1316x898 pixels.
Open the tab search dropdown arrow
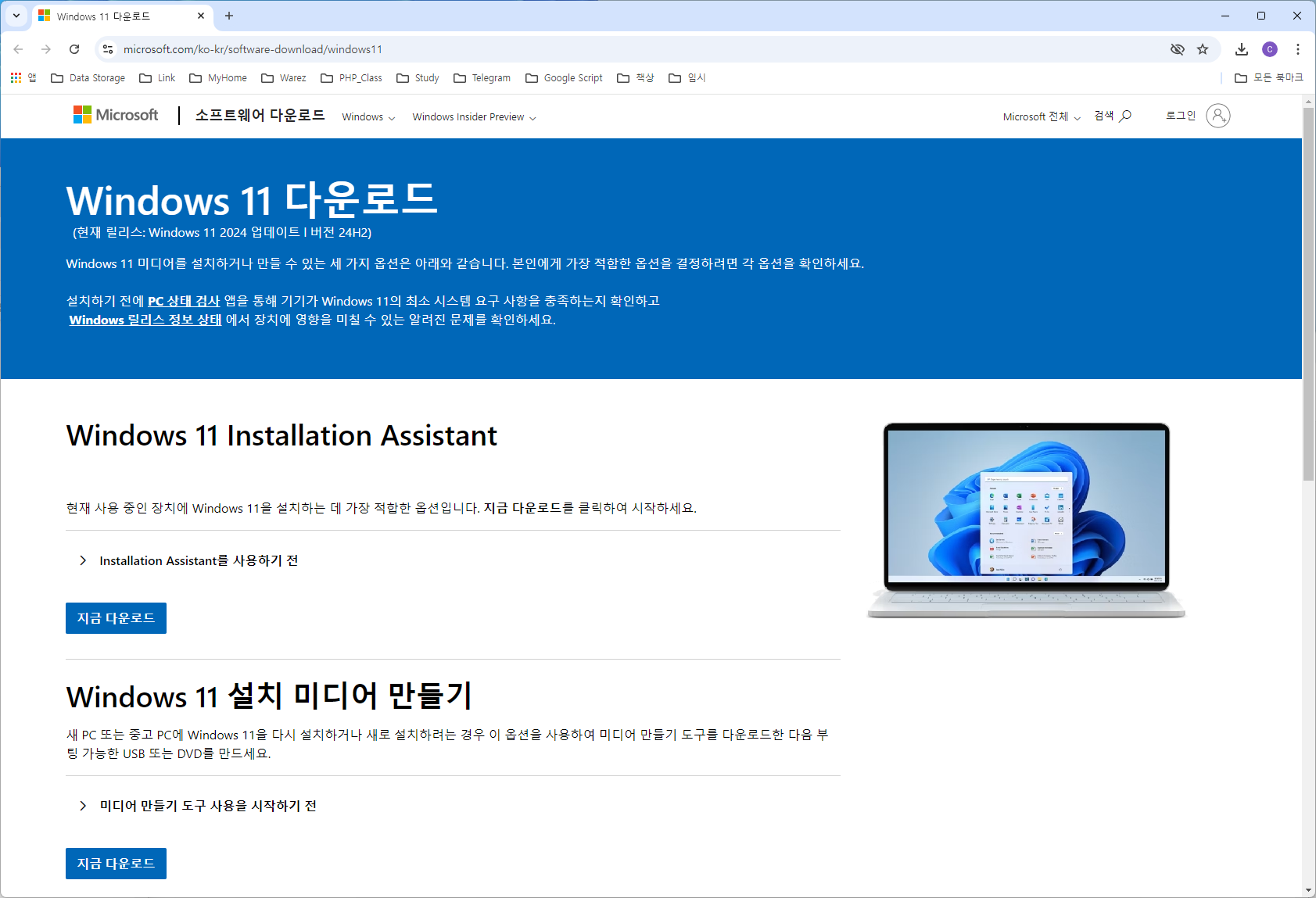pyautogui.click(x=16, y=16)
